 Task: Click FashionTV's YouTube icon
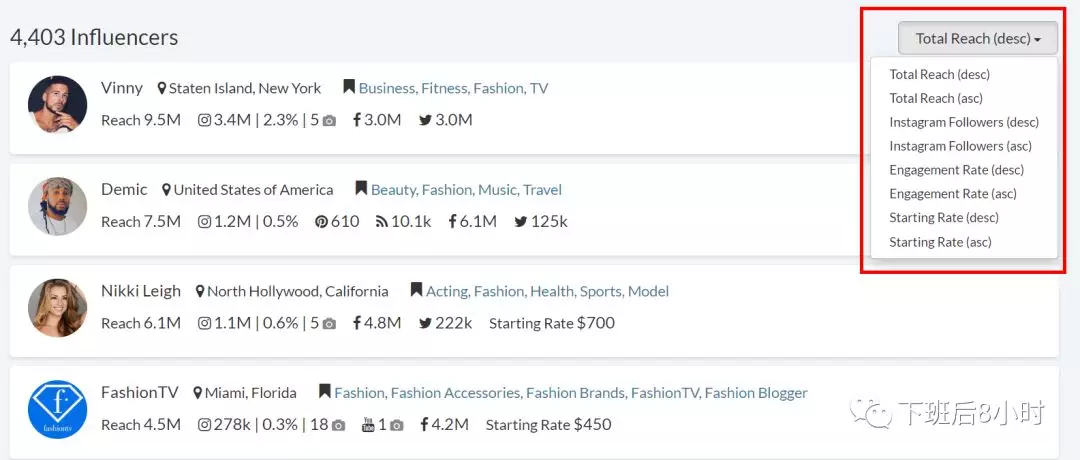(368, 425)
